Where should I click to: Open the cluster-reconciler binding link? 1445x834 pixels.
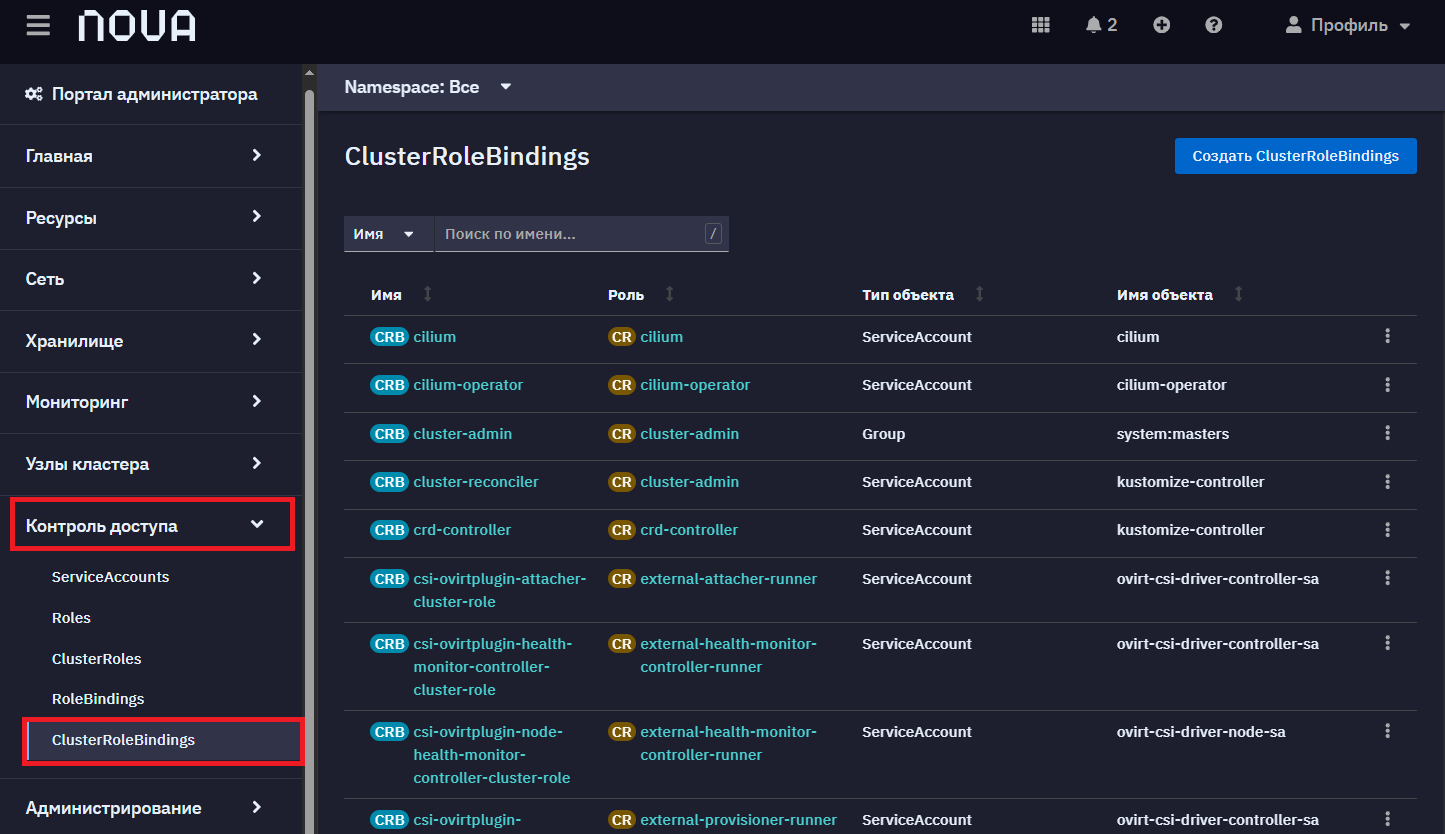[476, 482]
